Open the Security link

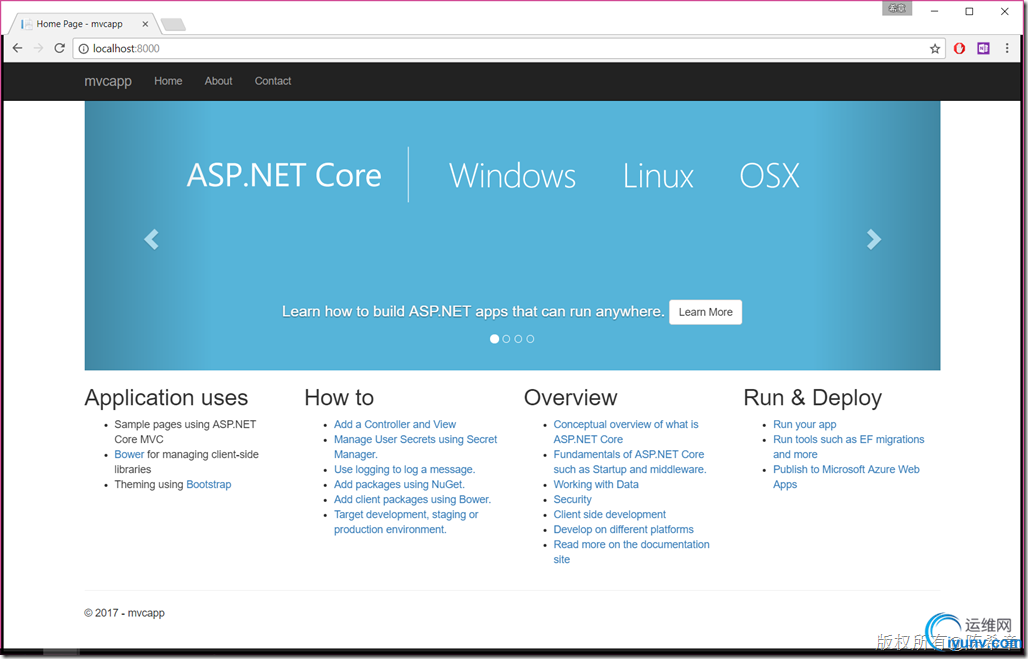pos(572,500)
